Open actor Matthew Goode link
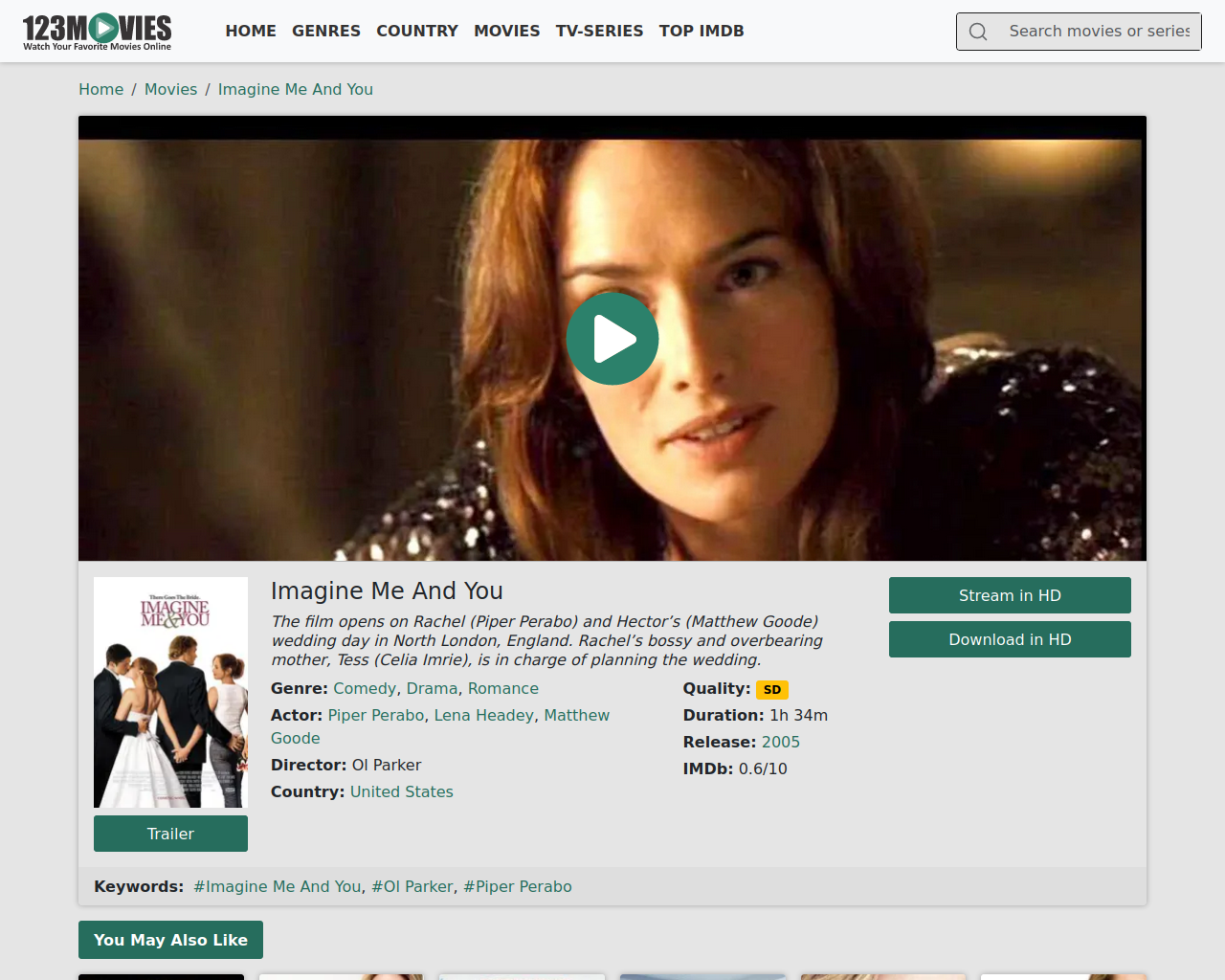 click(x=576, y=715)
